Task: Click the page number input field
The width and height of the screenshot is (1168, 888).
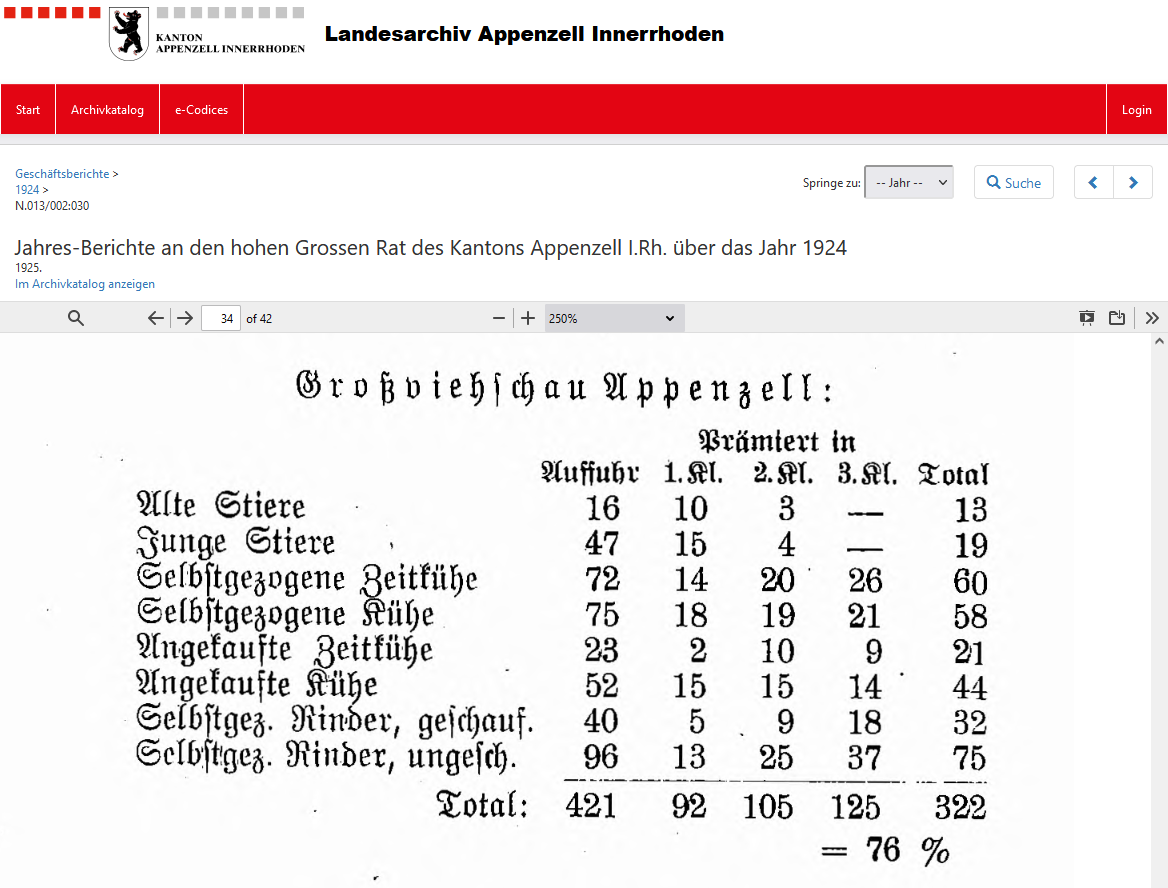Action: tap(221, 318)
